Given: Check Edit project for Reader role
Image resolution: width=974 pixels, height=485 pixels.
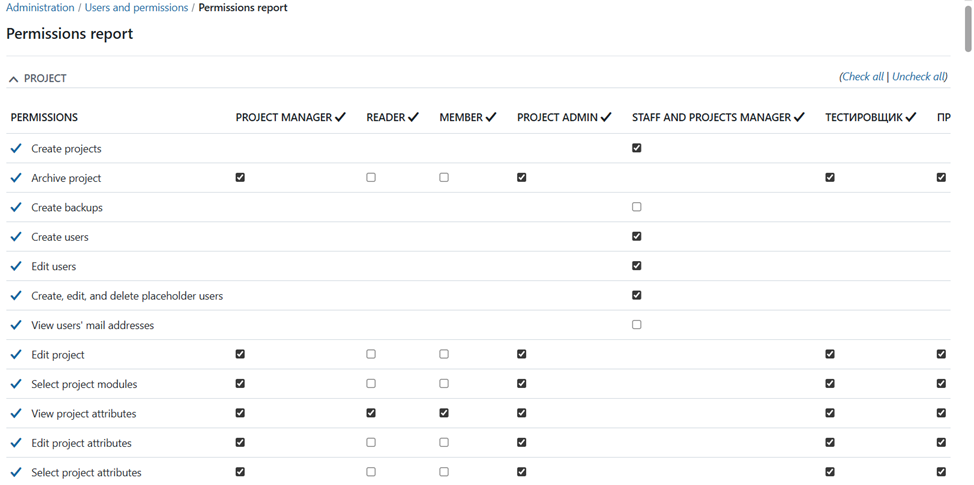Looking at the screenshot, I should (371, 354).
